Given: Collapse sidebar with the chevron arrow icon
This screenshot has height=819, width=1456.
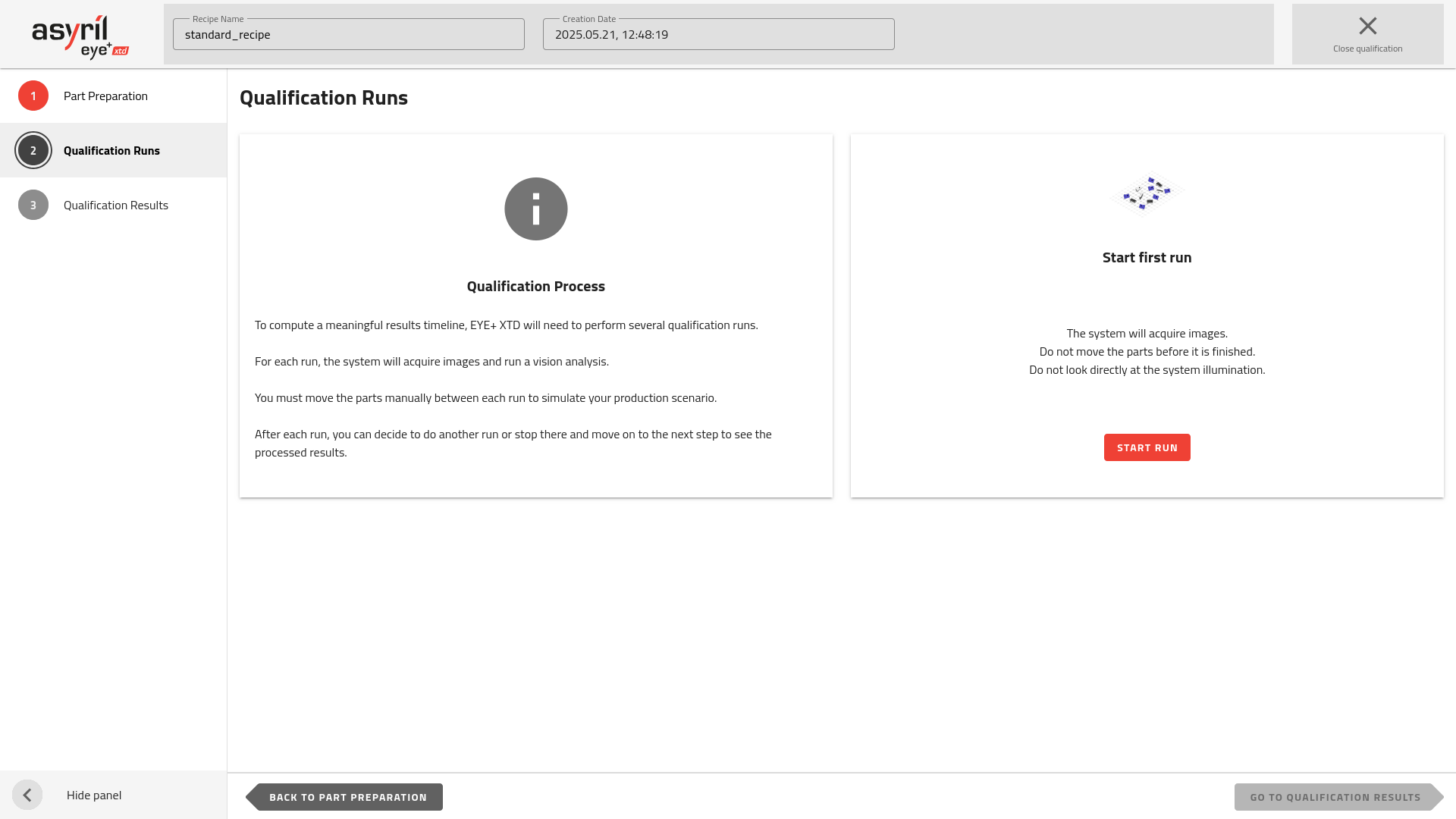Looking at the screenshot, I should tap(27, 795).
